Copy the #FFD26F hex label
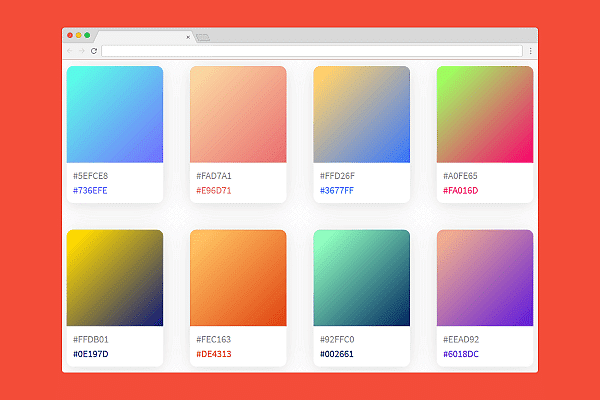This screenshot has height=400, width=600. pos(337,176)
